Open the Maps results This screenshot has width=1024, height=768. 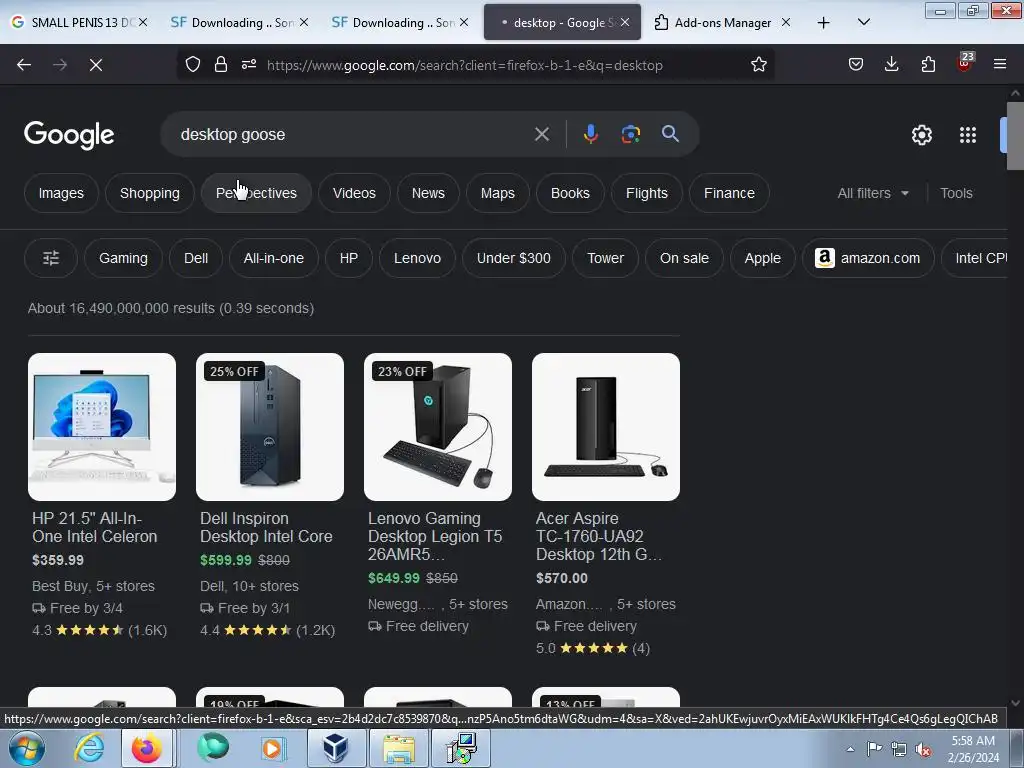pos(498,193)
